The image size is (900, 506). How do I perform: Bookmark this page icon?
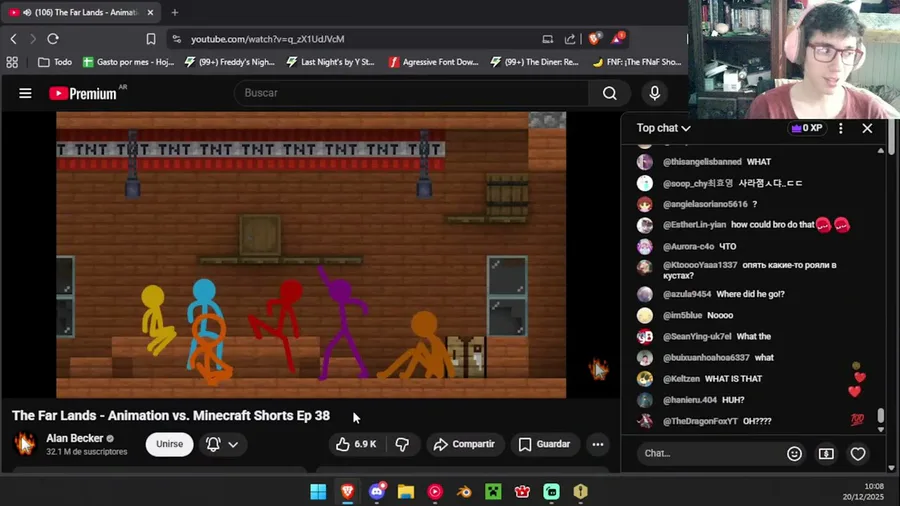point(151,39)
